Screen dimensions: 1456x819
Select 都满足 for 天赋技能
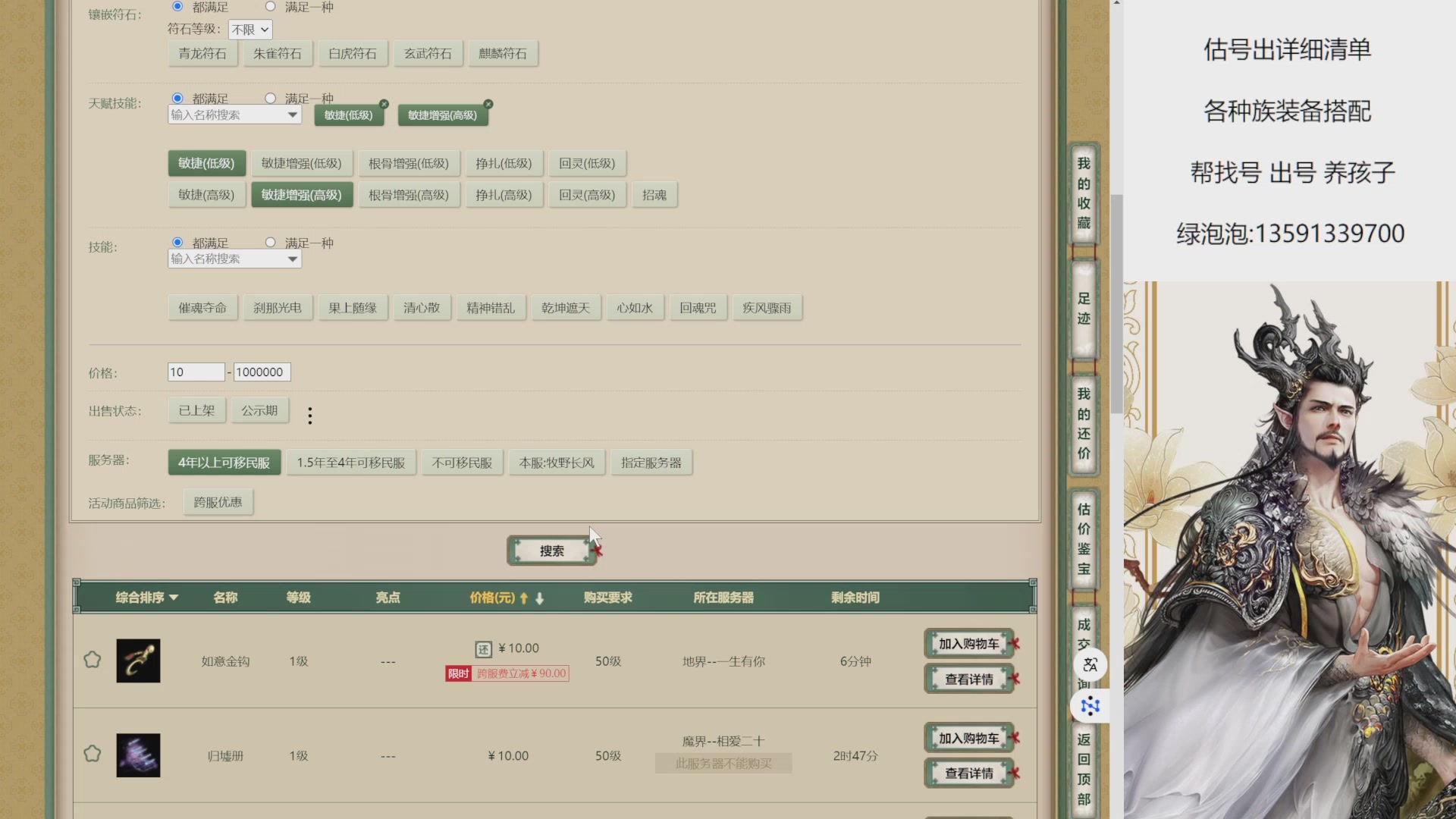(177, 99)
